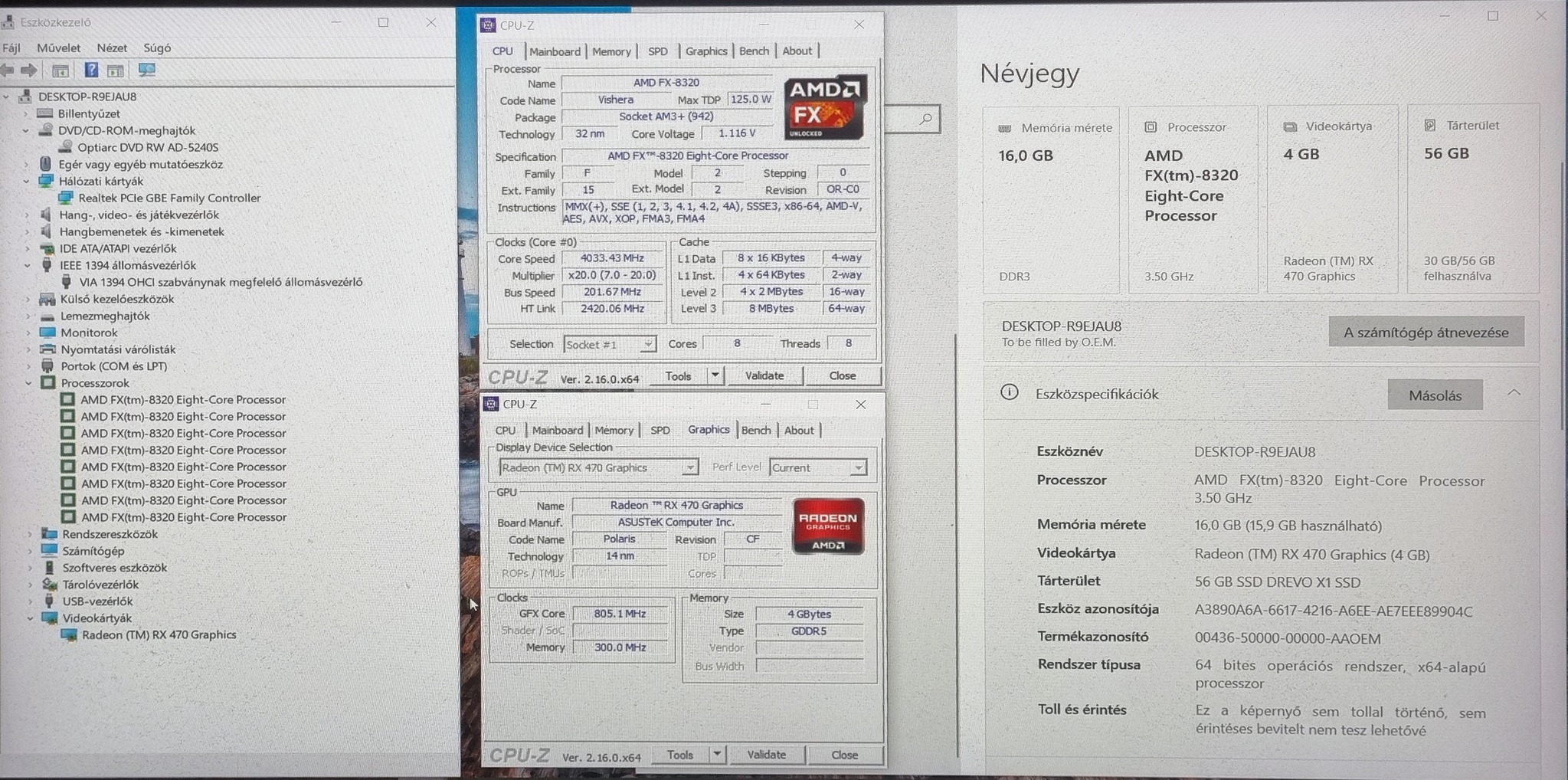Click the Memória mérete card icon
Viewport: 1568px width, 780px height.
click(x=1004, y=128)
